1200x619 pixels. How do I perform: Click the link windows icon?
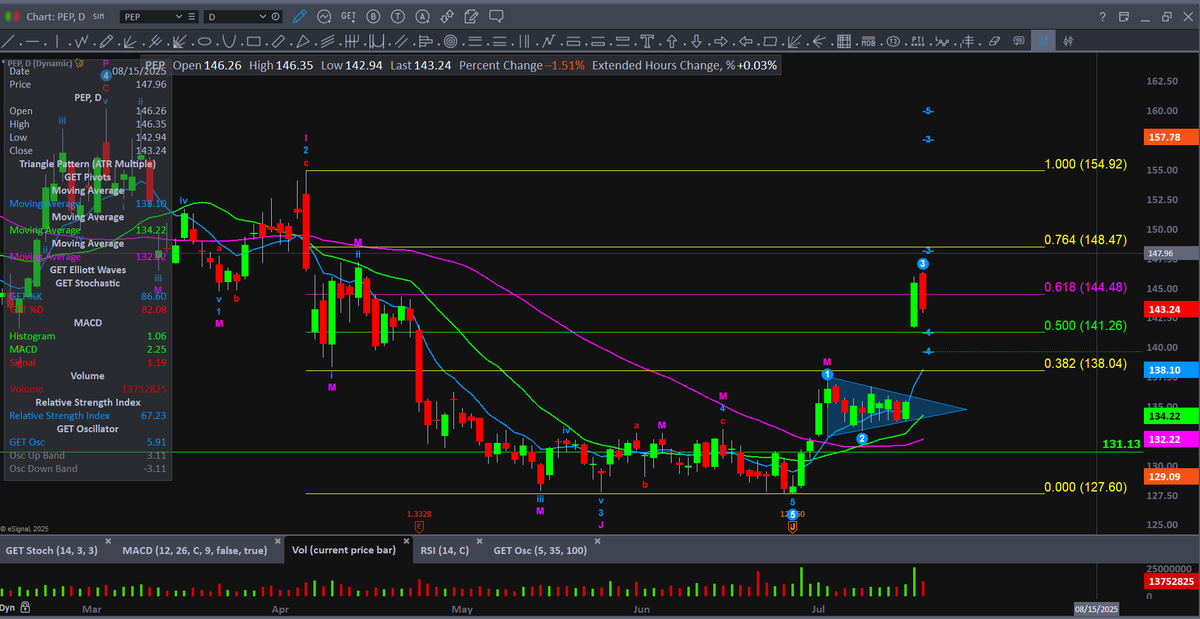[x=446, y=17]
